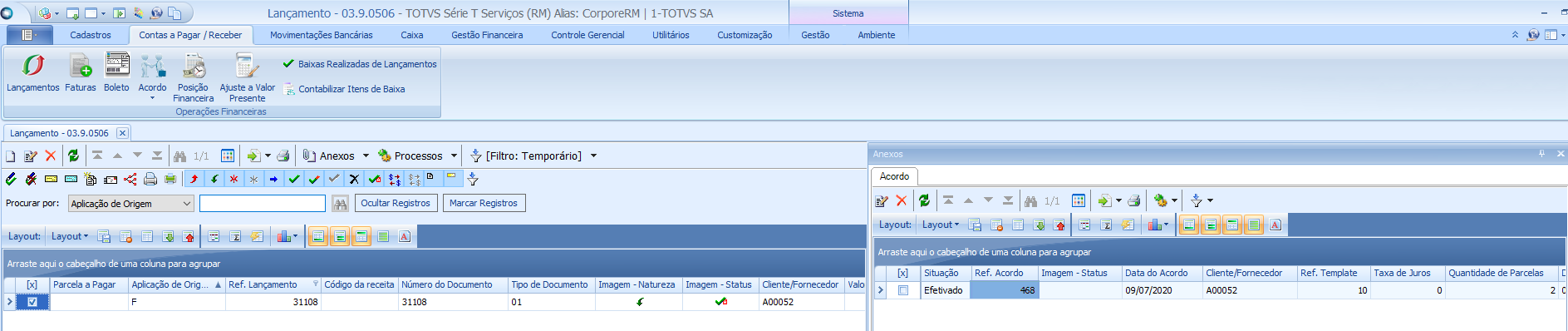Refresh the Lançamento grid with green arrows
Screen dimensions: 1568x331
point(73,156)
